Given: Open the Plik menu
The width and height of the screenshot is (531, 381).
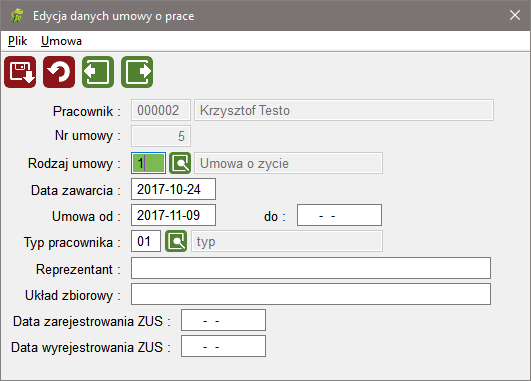Looking at the screenshot, I should (x=17, y=41).
